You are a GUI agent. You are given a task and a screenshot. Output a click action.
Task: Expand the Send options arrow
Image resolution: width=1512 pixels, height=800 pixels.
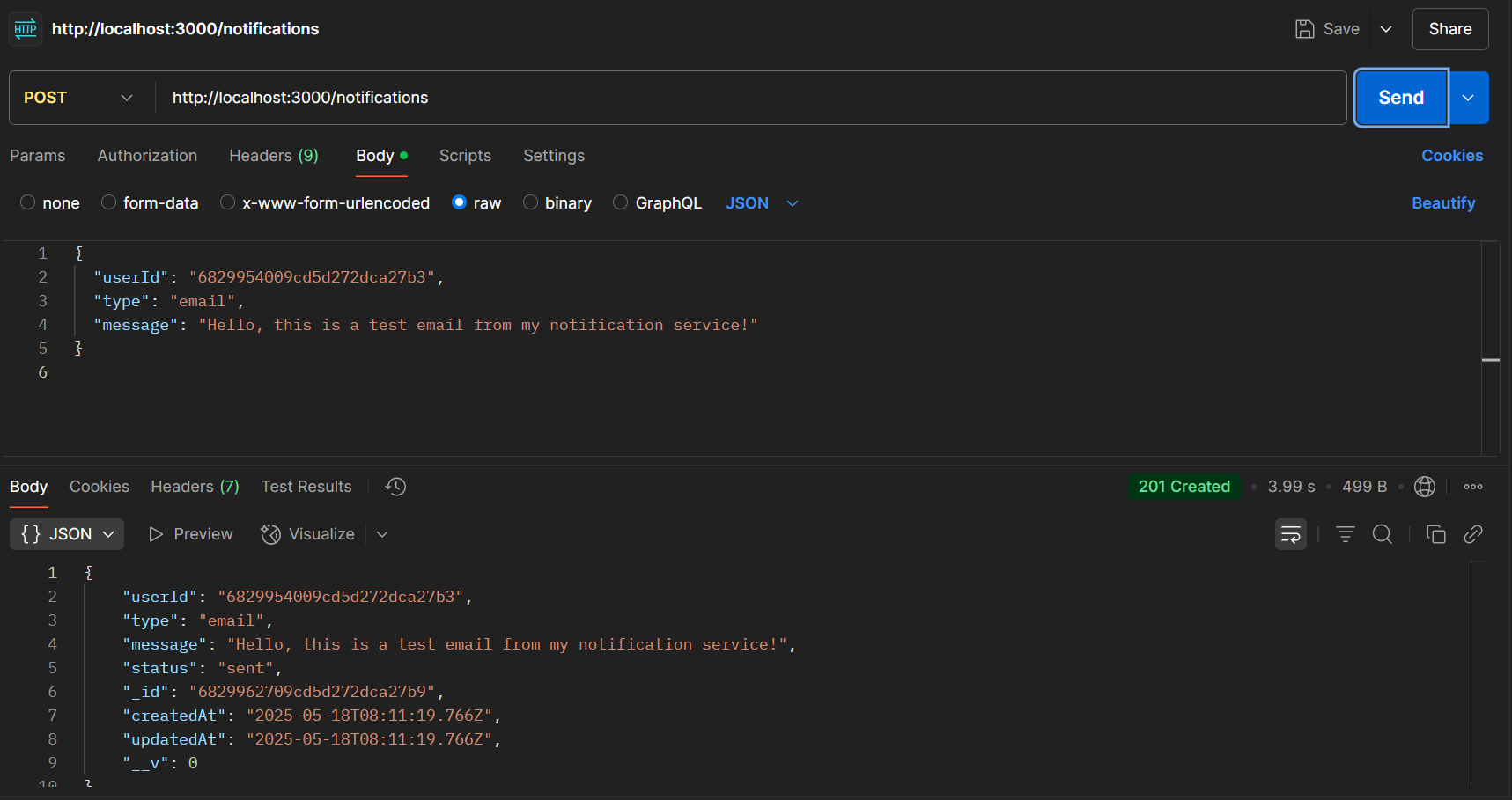tap(1468, 98)
